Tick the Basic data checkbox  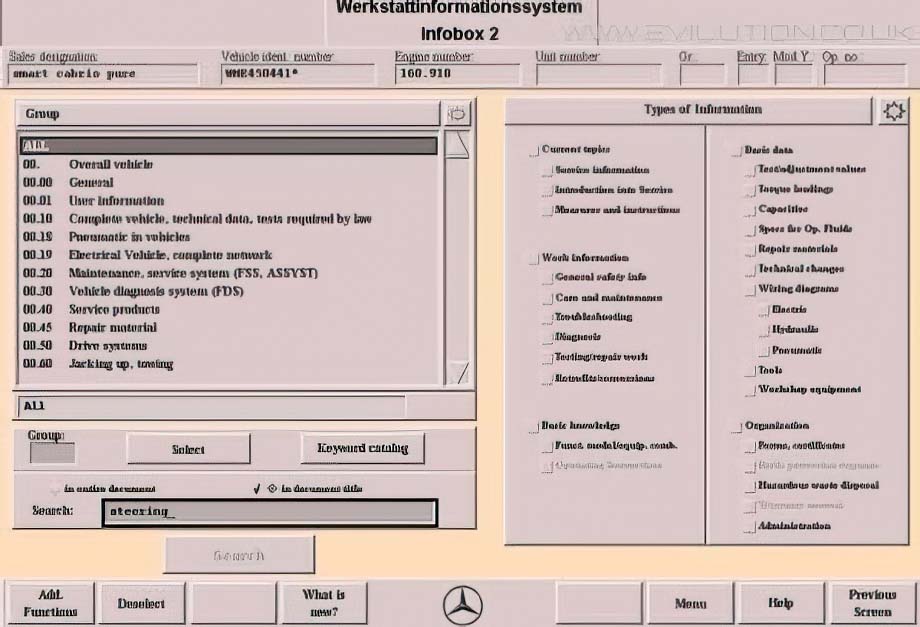coord(738,151)
